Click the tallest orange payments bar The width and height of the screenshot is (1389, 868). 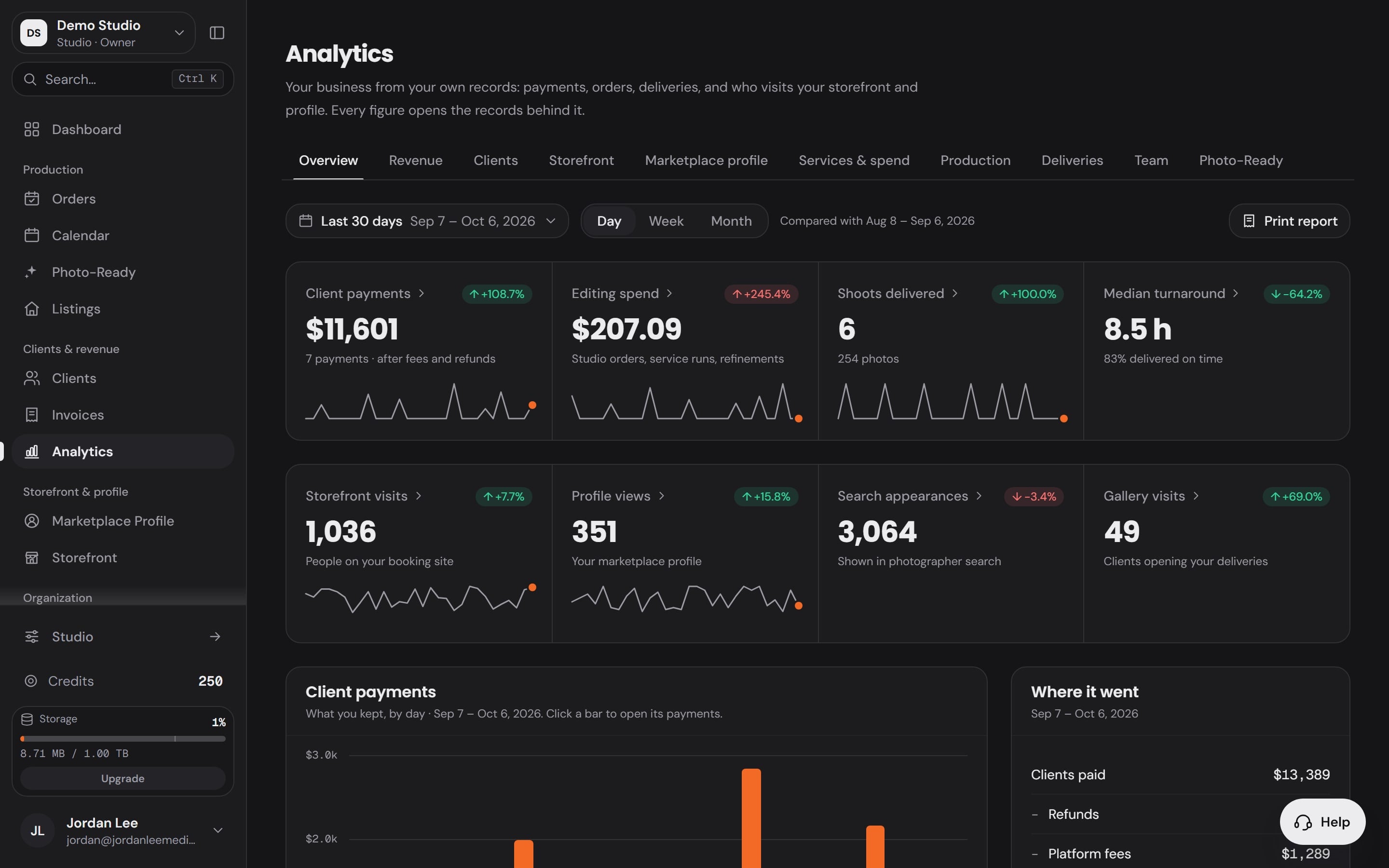(751, 818)
